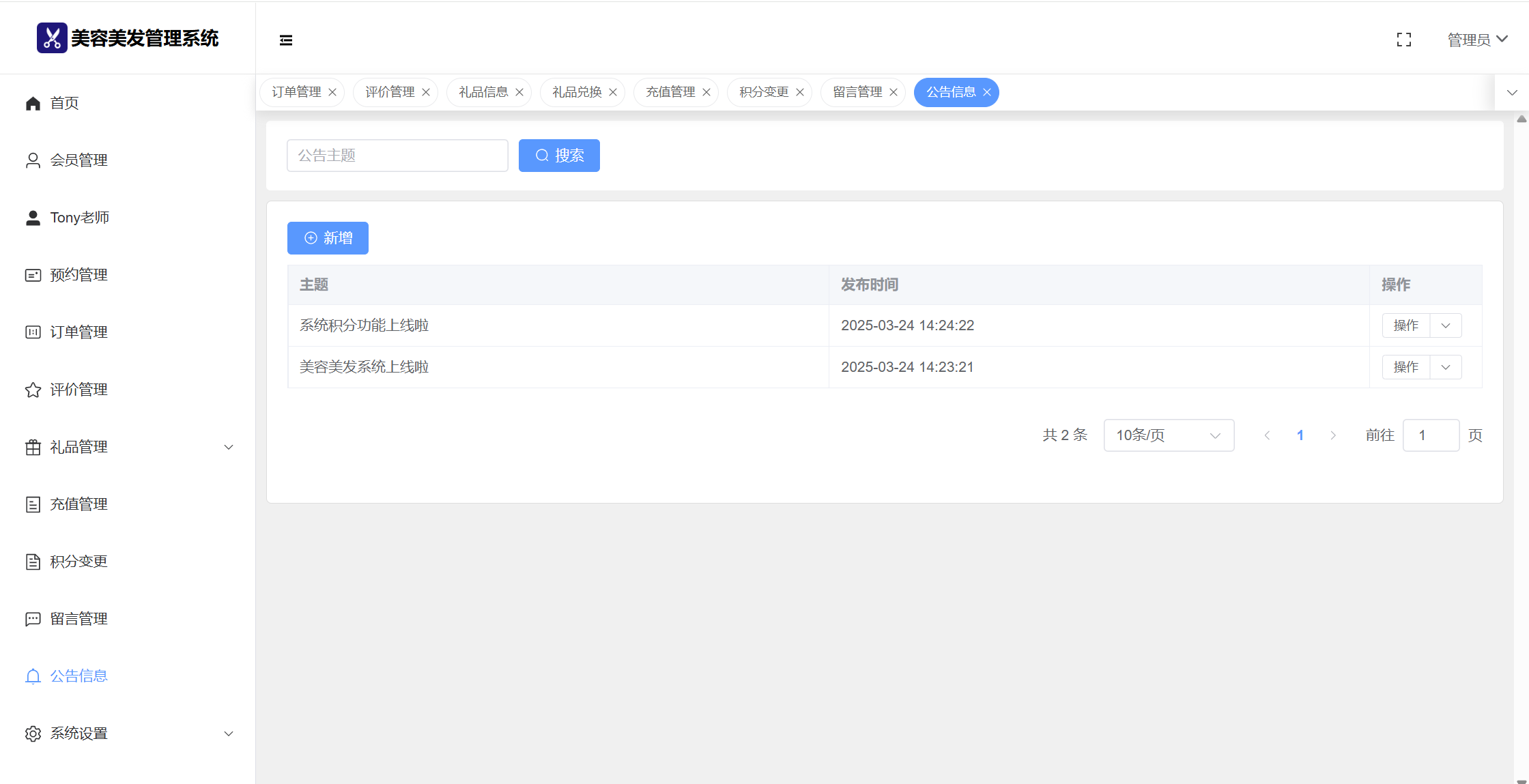Open 首页 home icon in sidebar
The width and height of the screenshot is (1529, 784).
click(33, 103)
